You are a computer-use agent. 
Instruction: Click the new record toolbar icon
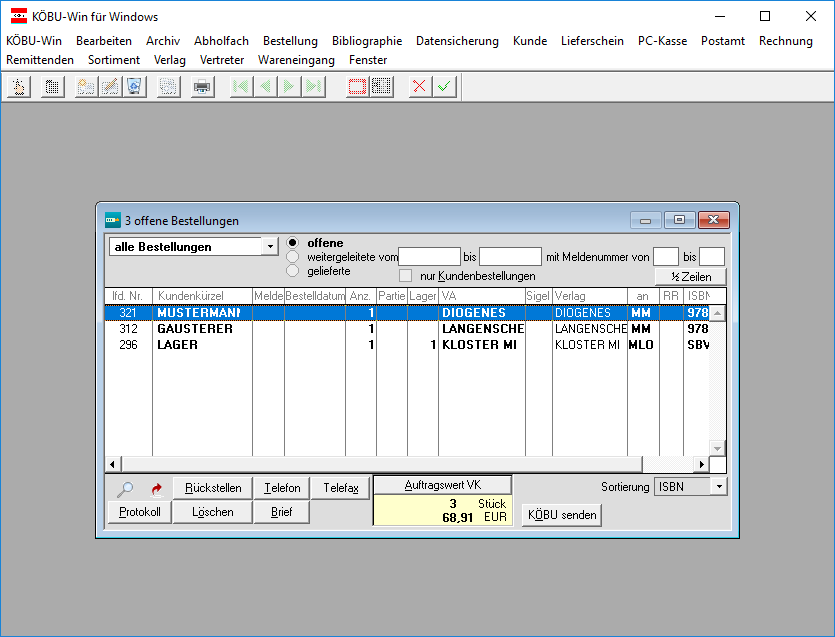pos(86,86)
